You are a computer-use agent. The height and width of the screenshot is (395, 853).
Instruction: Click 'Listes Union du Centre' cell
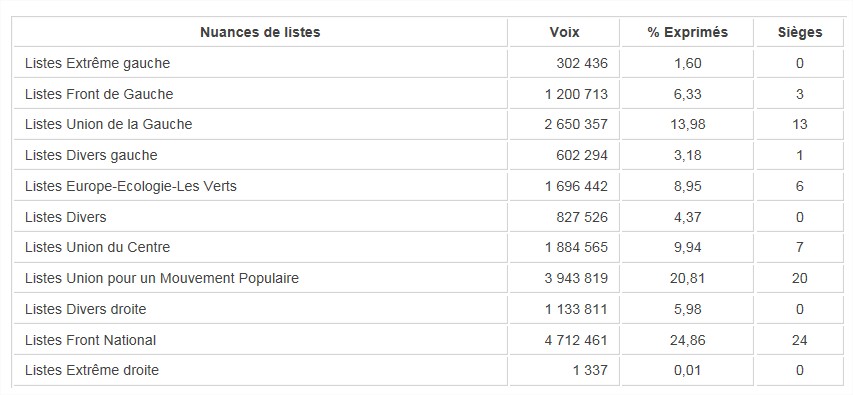[260, 248]
